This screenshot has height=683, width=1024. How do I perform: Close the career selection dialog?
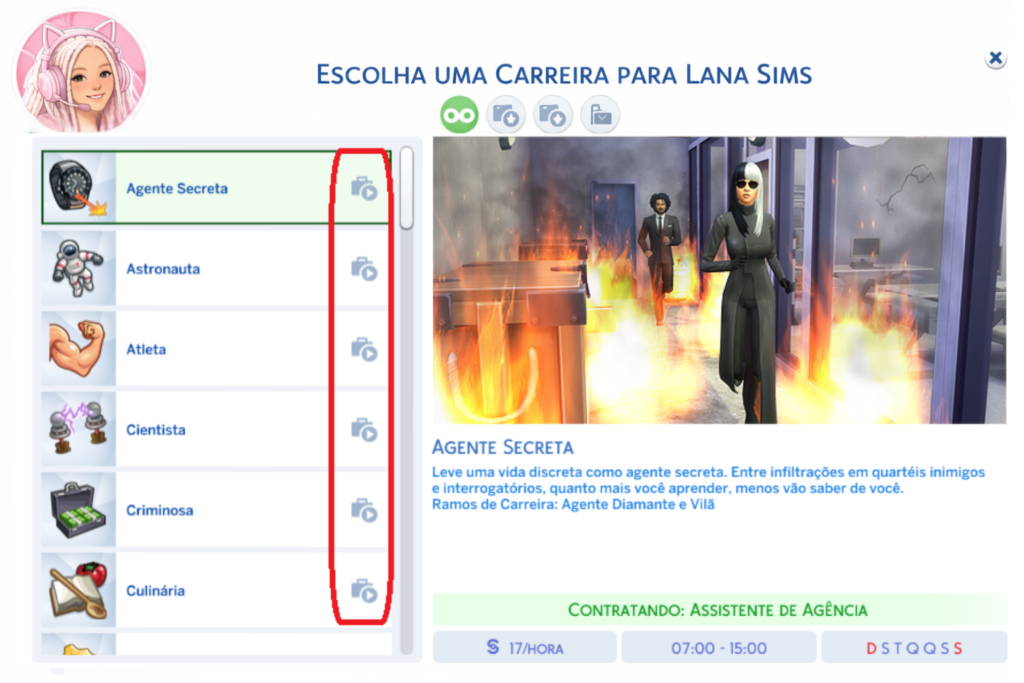[995, 58]
